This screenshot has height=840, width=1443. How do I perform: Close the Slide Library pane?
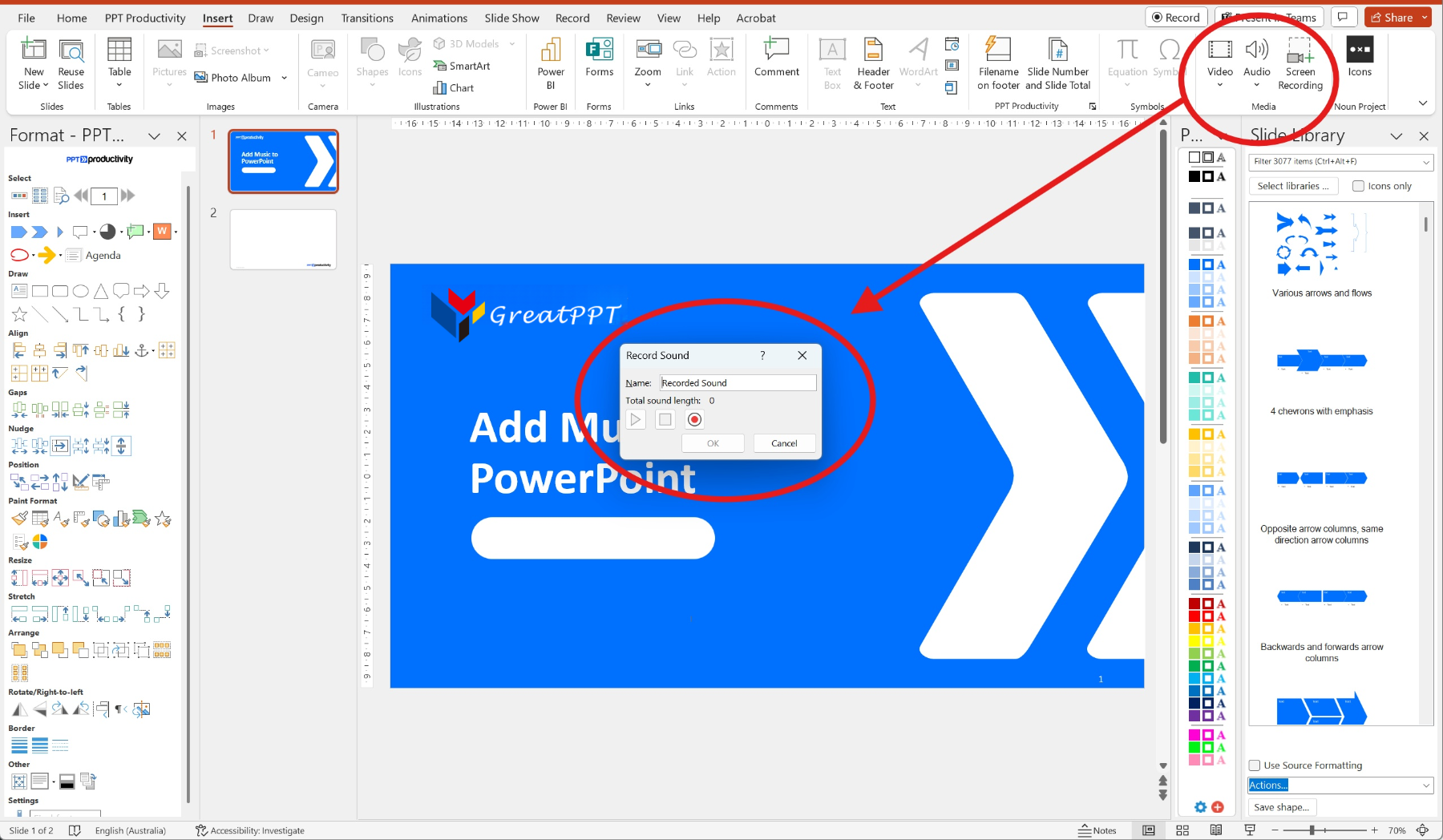tap(1424, 136)
